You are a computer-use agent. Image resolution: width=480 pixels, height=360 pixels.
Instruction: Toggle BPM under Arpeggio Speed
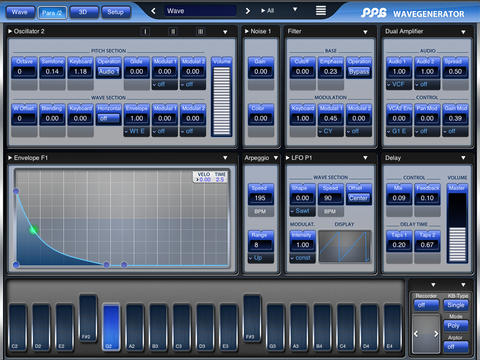[260, 211]
